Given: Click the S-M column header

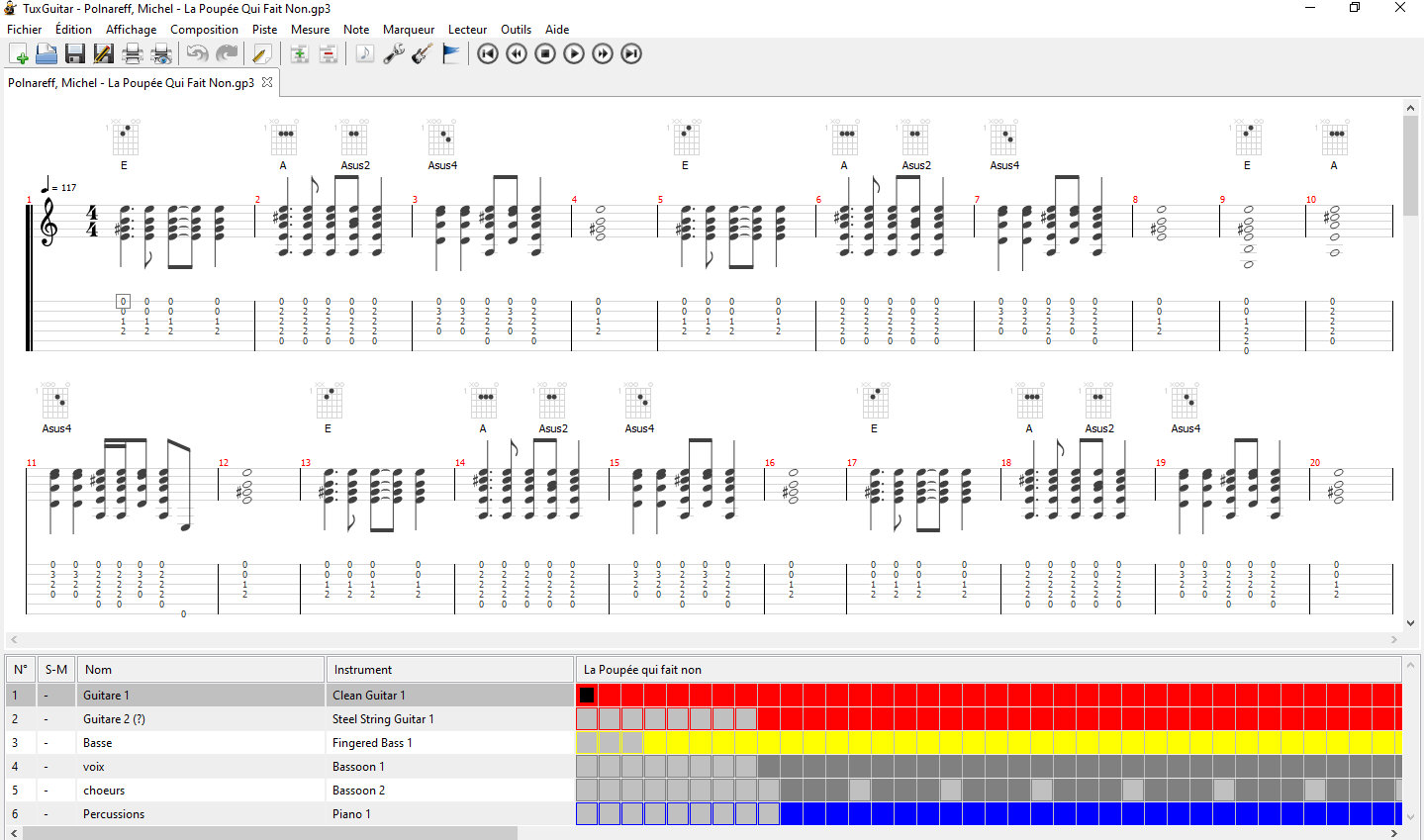Looking at the screenshot, I should tap(56, 670).
